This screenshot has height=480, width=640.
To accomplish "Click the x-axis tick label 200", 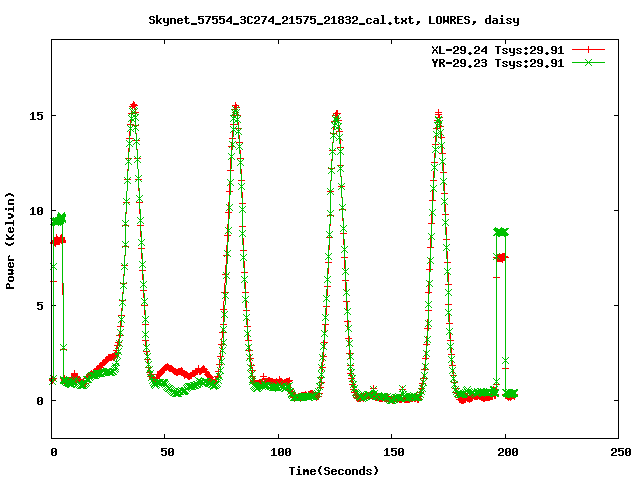I will pyautogui.click(x=508, y=452).
